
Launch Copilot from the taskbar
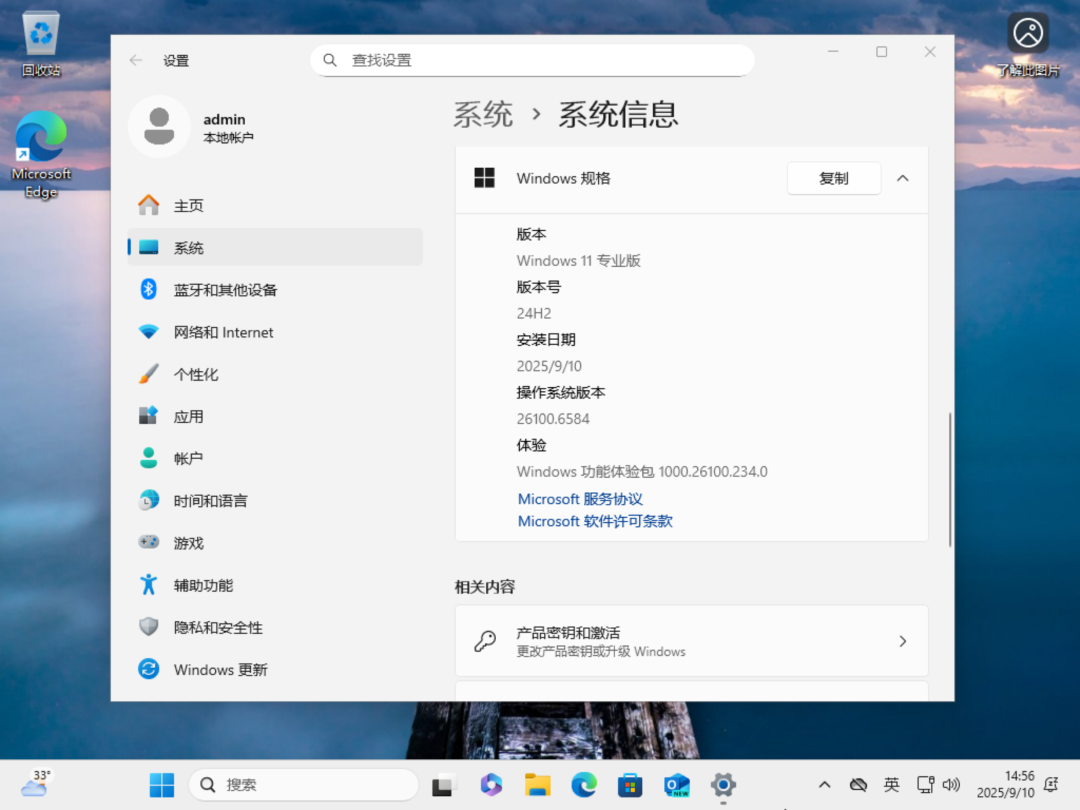click(490, 785)
